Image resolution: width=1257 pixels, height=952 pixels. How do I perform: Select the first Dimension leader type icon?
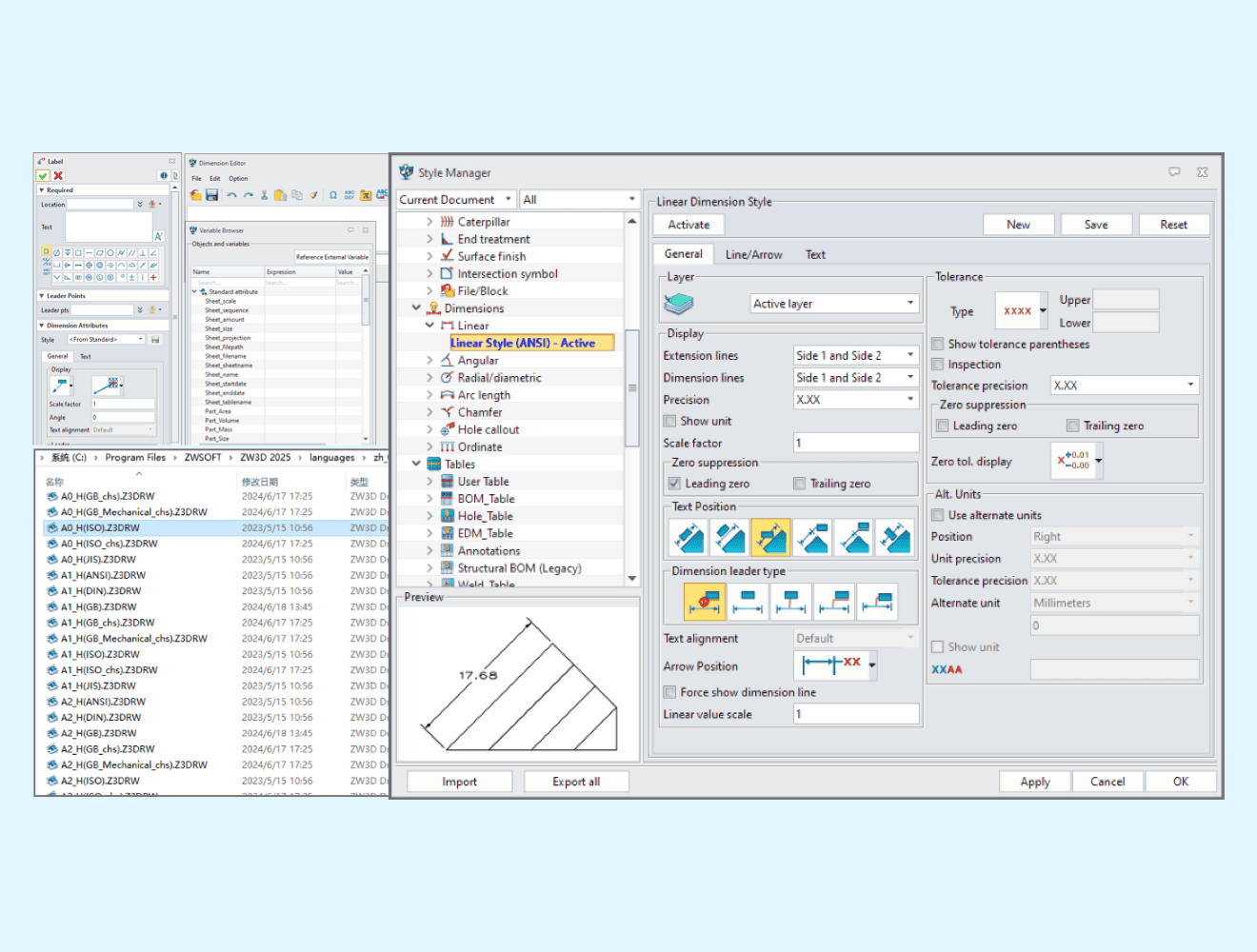pos(705,602)
